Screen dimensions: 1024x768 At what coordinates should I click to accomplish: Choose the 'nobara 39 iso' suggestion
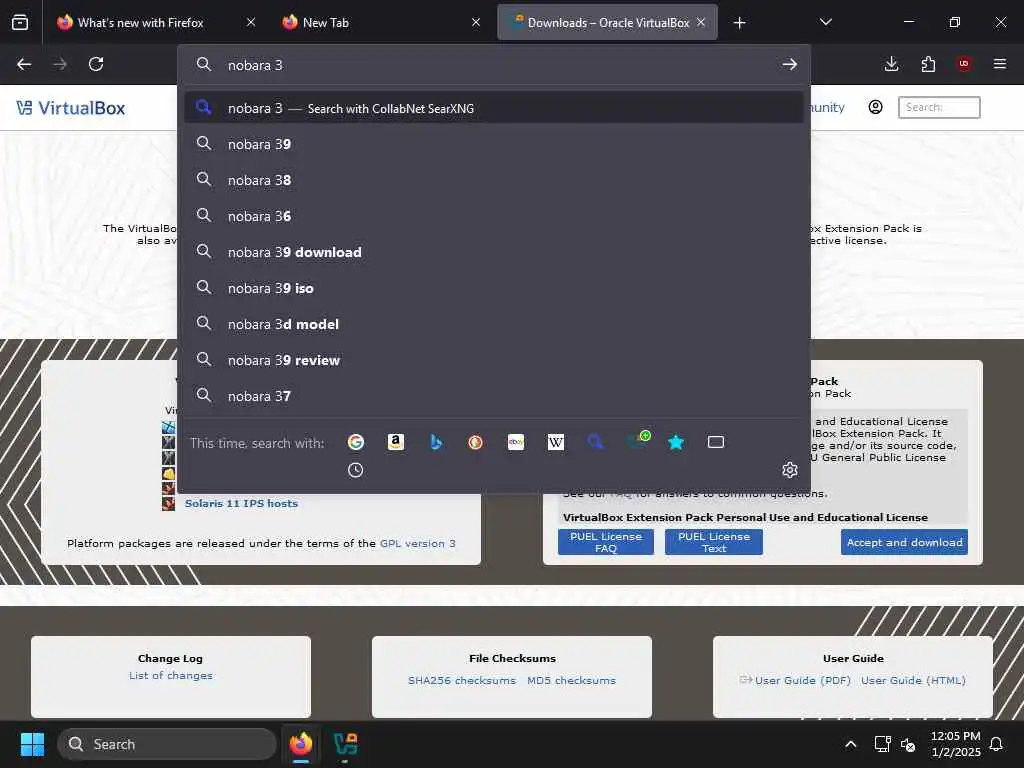coord(494,288)
